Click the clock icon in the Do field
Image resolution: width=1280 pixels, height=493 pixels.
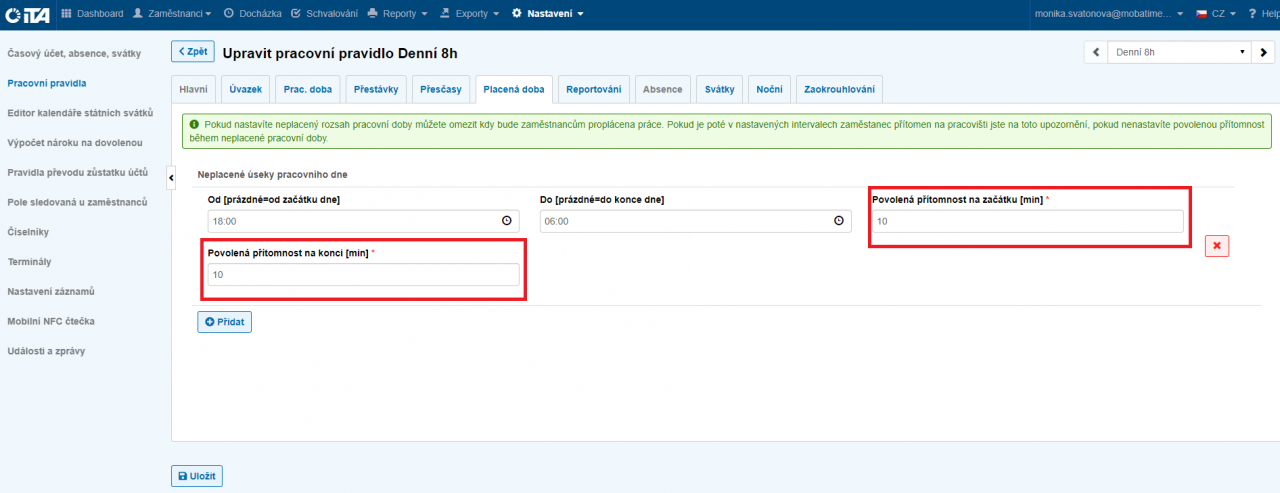838,221
